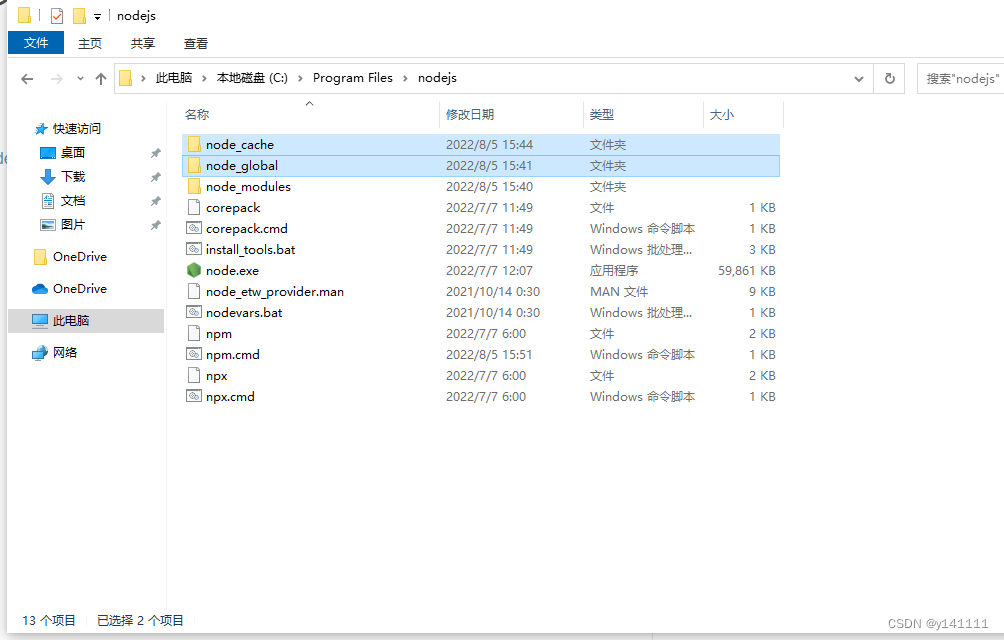Select 快速访问 in the navigation pane
This screenshot has width=1004, height=640.
coord(77,129)
